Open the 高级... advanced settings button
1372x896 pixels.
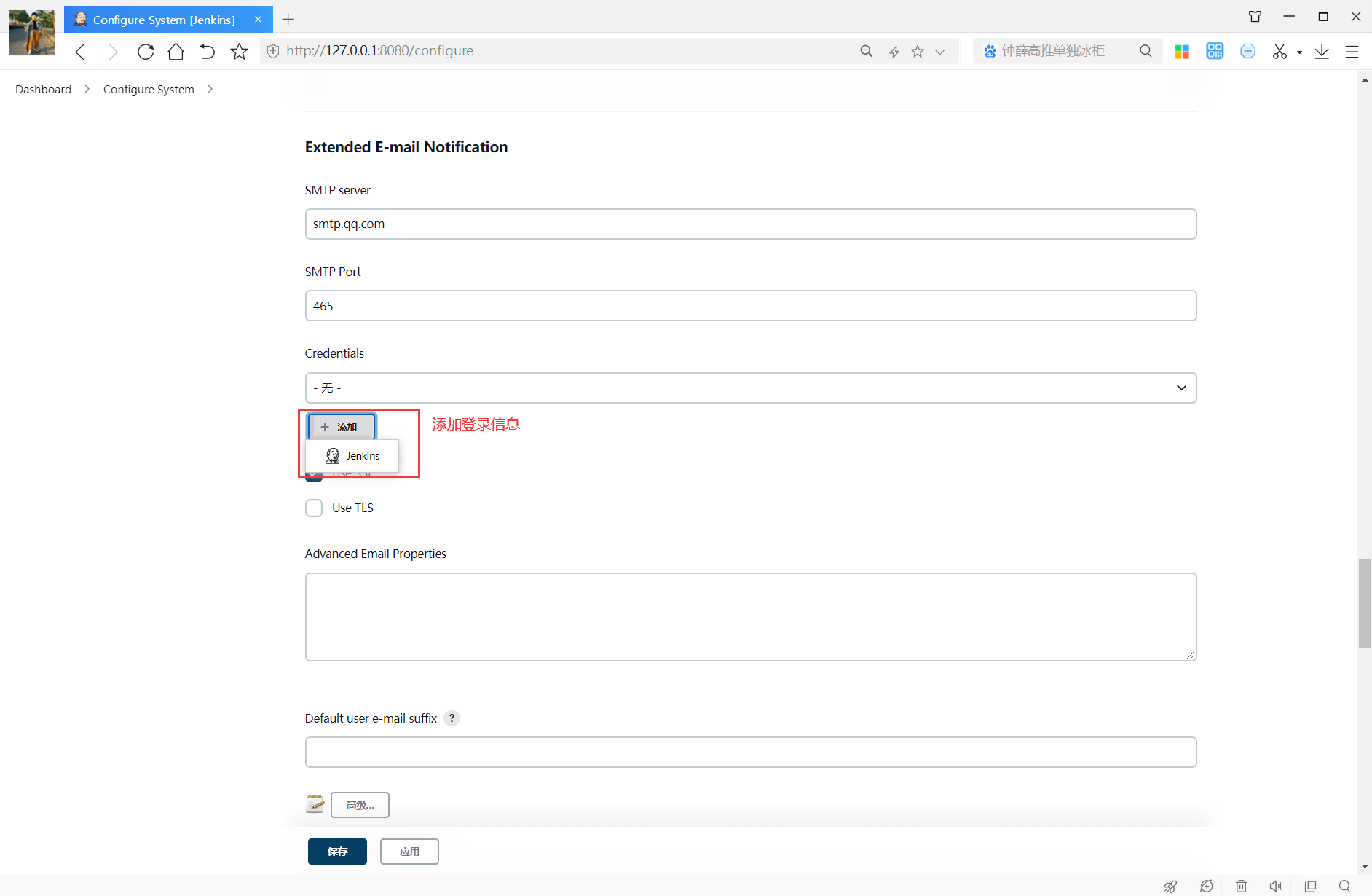360,805
